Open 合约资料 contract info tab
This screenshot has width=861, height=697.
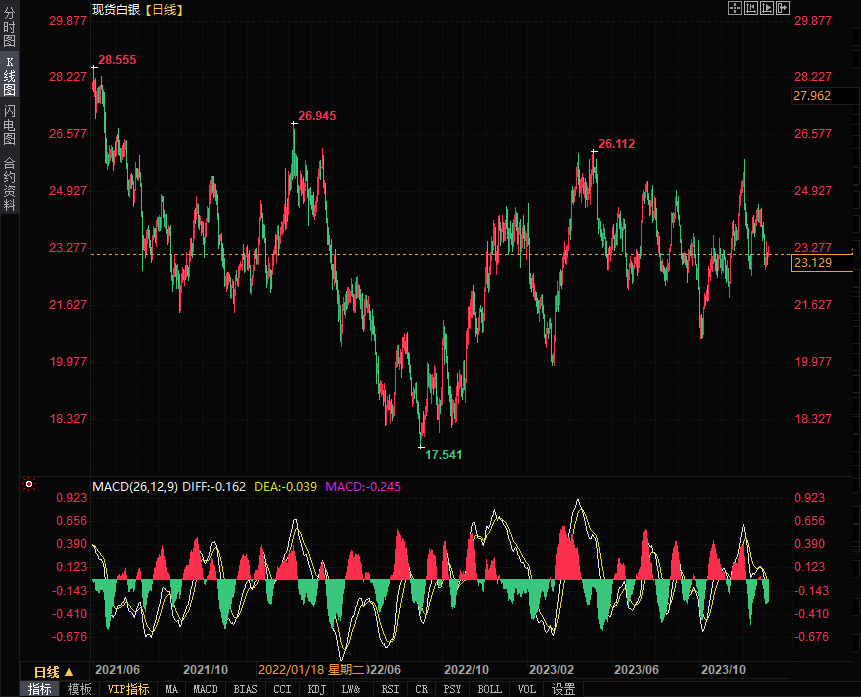tap(9, 183)
